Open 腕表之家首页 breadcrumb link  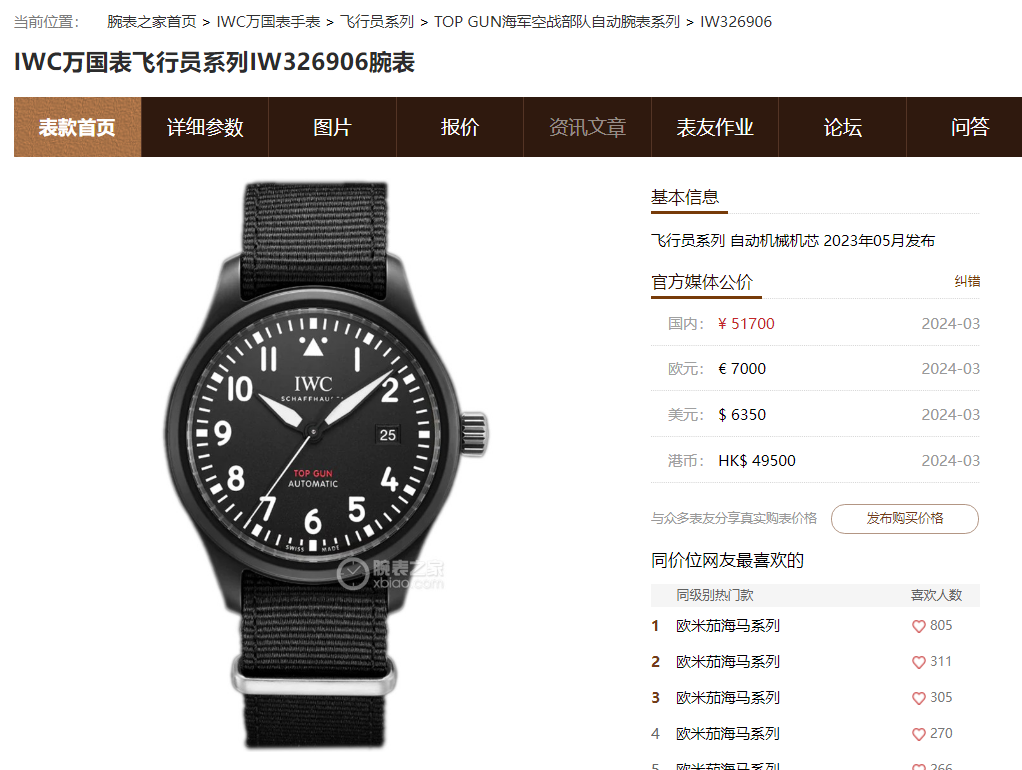click(x=152, y=22)
